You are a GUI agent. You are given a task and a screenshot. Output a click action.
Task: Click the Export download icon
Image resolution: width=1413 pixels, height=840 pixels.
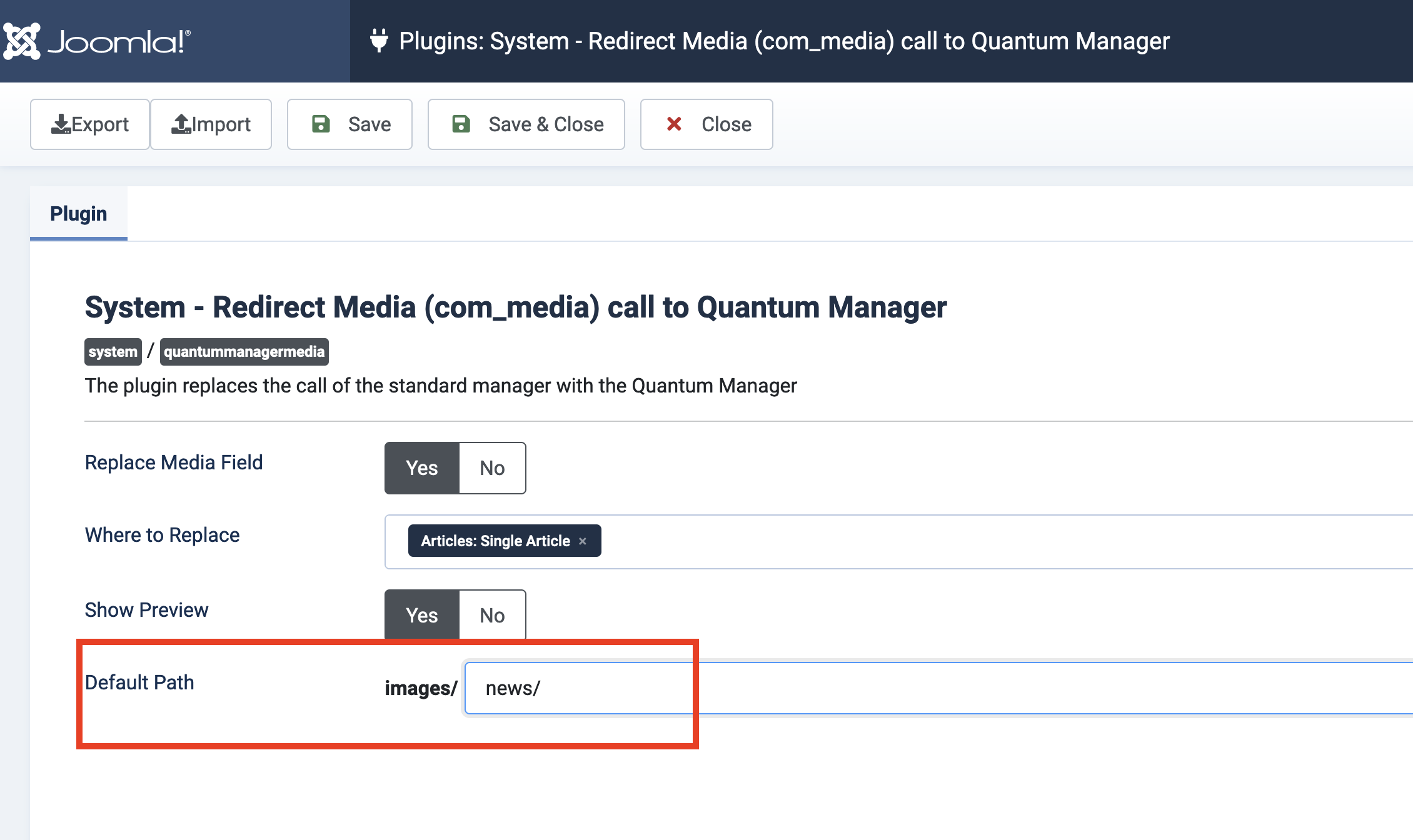tap(61, 124)
